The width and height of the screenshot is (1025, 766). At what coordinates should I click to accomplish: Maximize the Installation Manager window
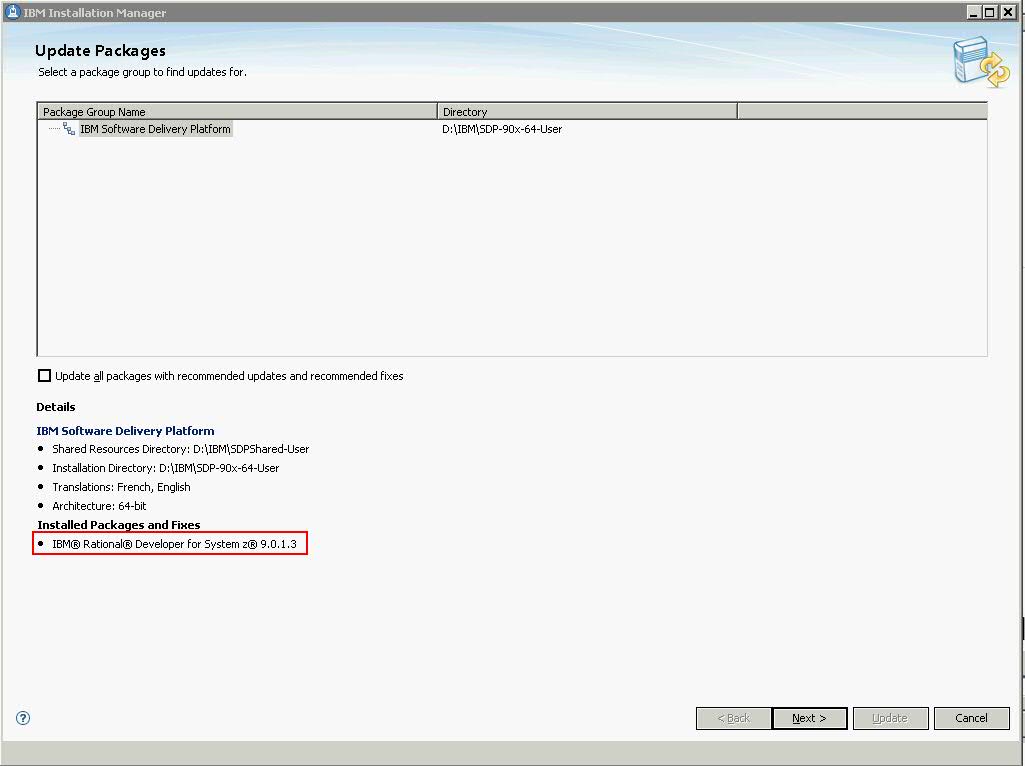click(x=990, y=12)
